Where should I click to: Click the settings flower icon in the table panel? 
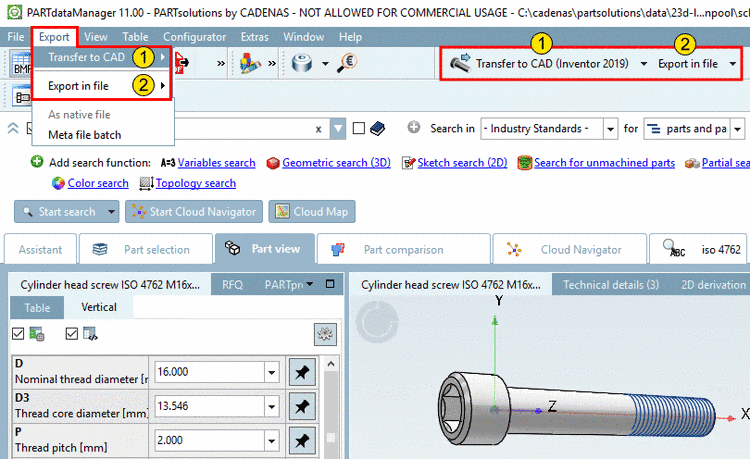click(325, 334)
